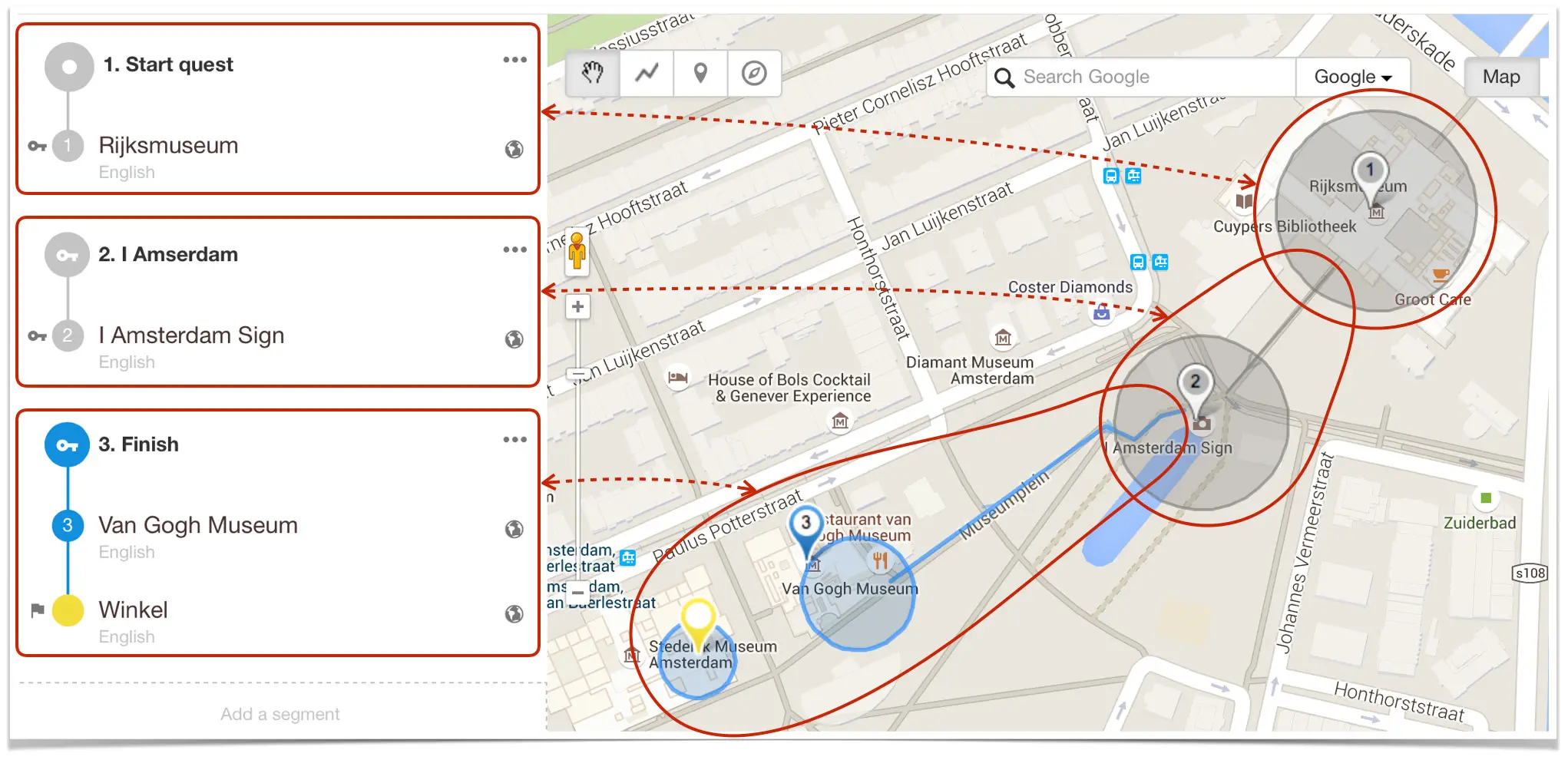This screenshot has height=760, width=1568.
Task: Click the Street View pegman icon
Action: (x=577, y=251)
